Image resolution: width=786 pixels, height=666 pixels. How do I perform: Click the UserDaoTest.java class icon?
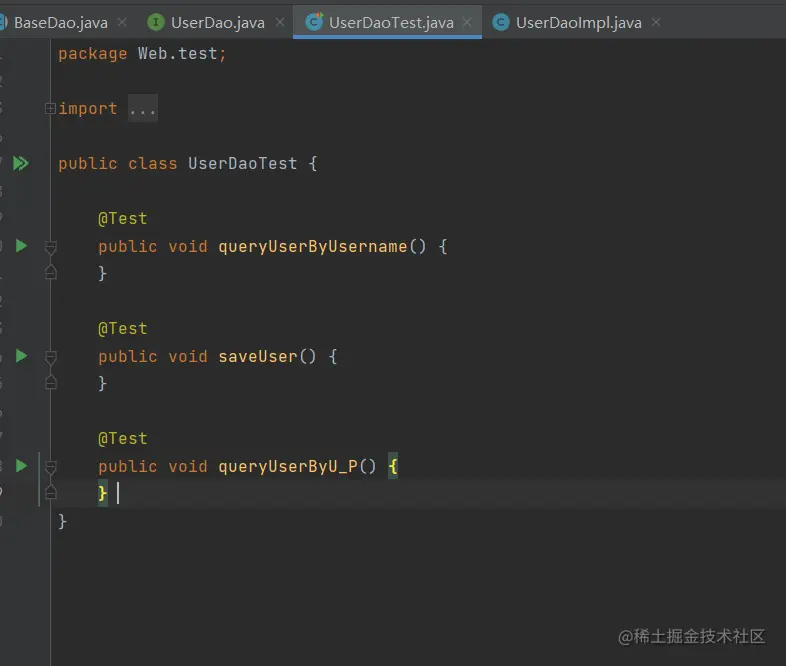(314, 22)
